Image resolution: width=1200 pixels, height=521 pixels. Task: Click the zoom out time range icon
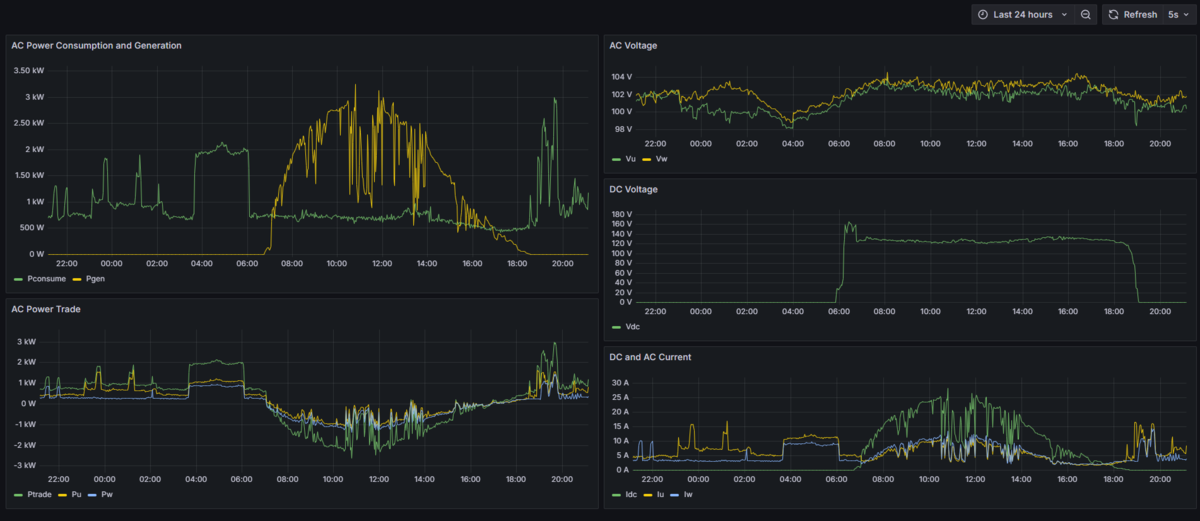(x=1086, y=15)
